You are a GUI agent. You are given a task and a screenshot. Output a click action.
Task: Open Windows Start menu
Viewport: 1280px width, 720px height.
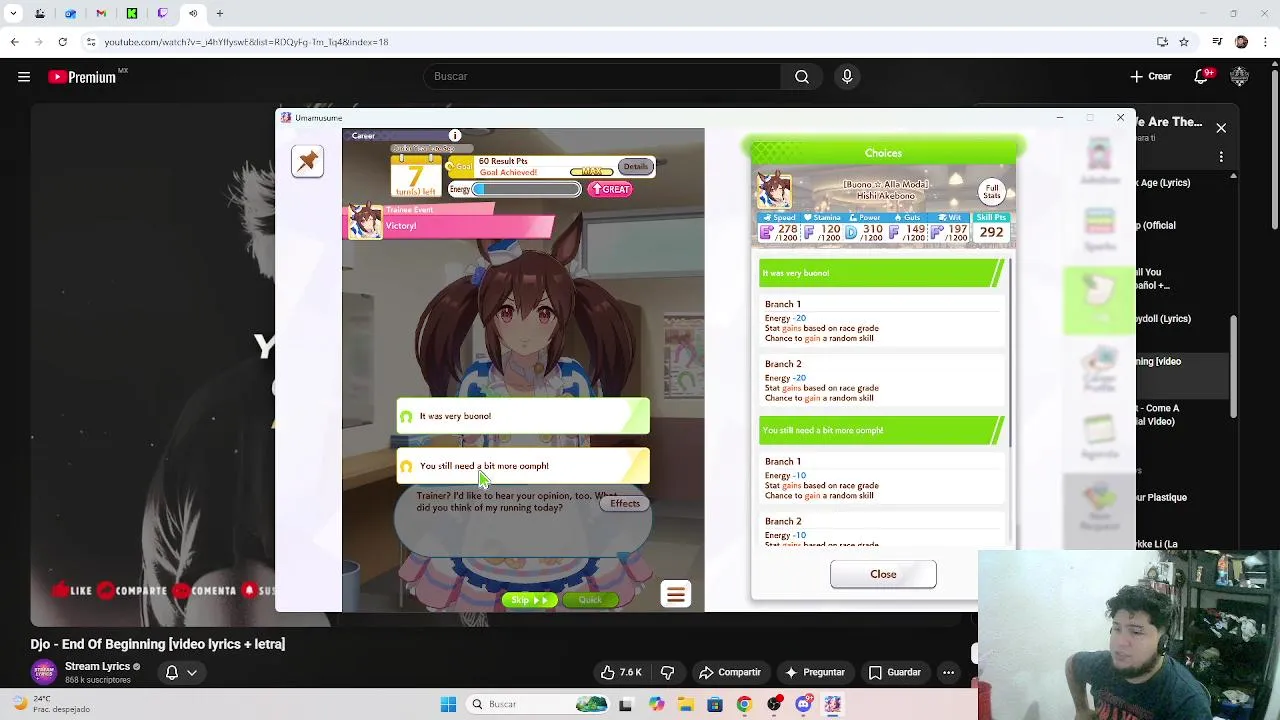point(448,704)
